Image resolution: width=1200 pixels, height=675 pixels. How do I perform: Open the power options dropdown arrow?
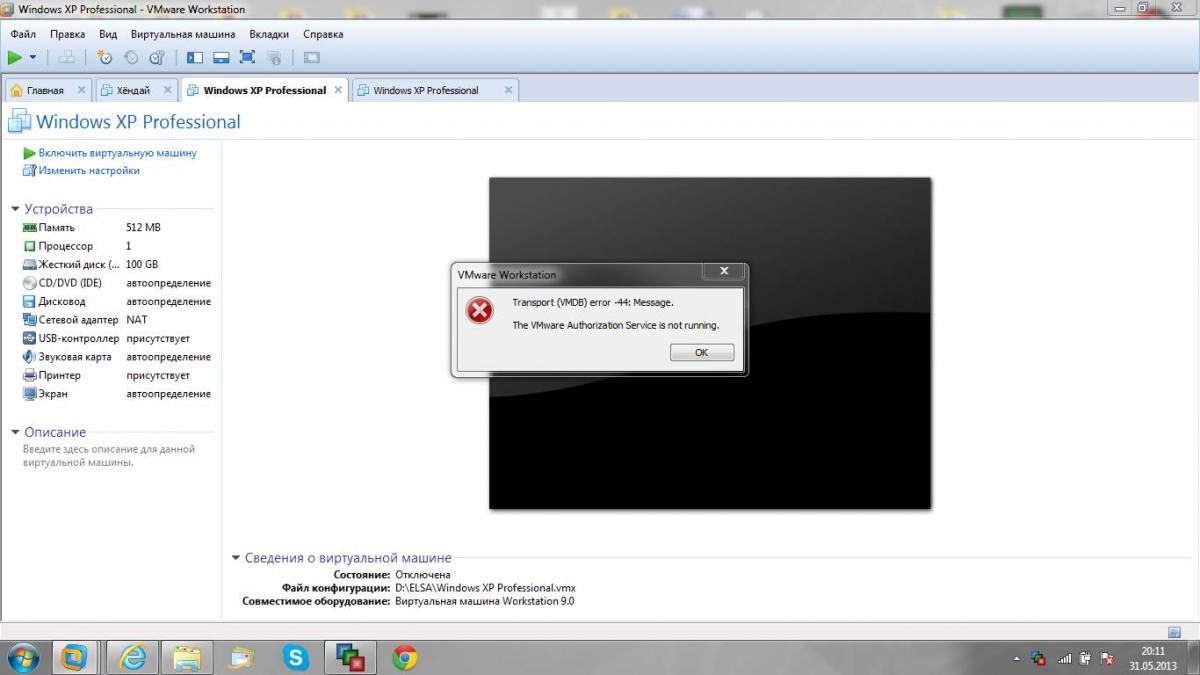tap(33, 58)
